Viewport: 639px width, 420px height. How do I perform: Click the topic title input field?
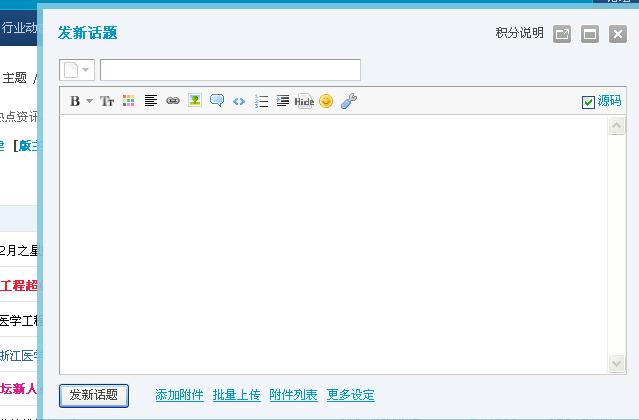click(x=230, y=70)
